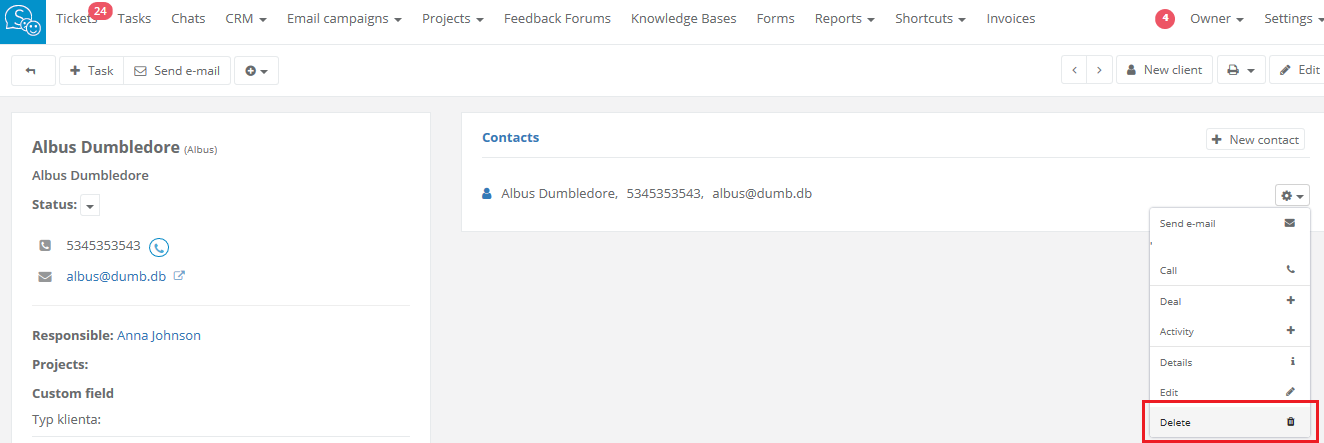This screenshot has height=443, width=1324.
Task: Click the New client button
Action: pyautogui.click(x=1163, y=71)
